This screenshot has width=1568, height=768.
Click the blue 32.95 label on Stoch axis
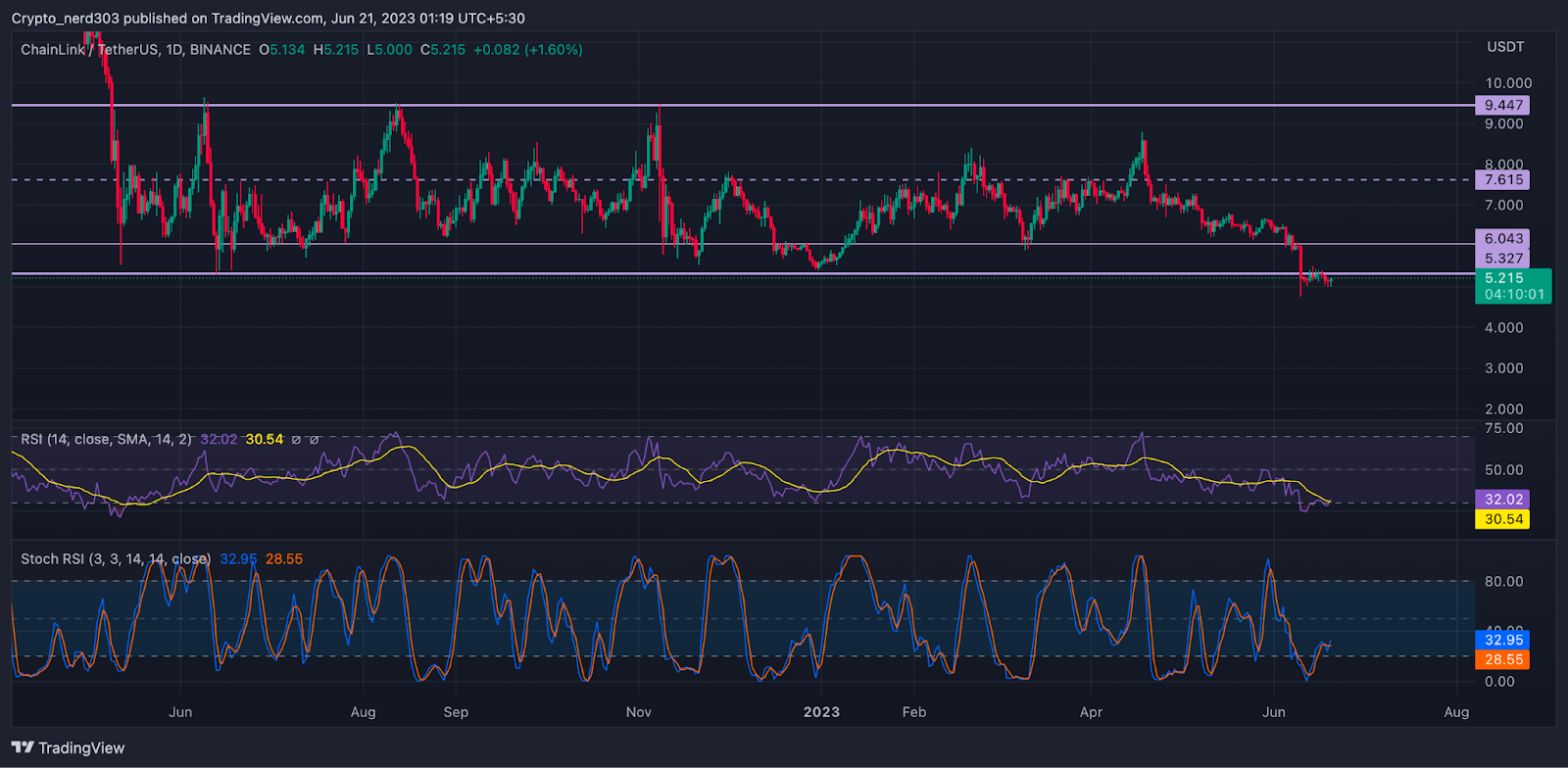tap(1502, 640)
